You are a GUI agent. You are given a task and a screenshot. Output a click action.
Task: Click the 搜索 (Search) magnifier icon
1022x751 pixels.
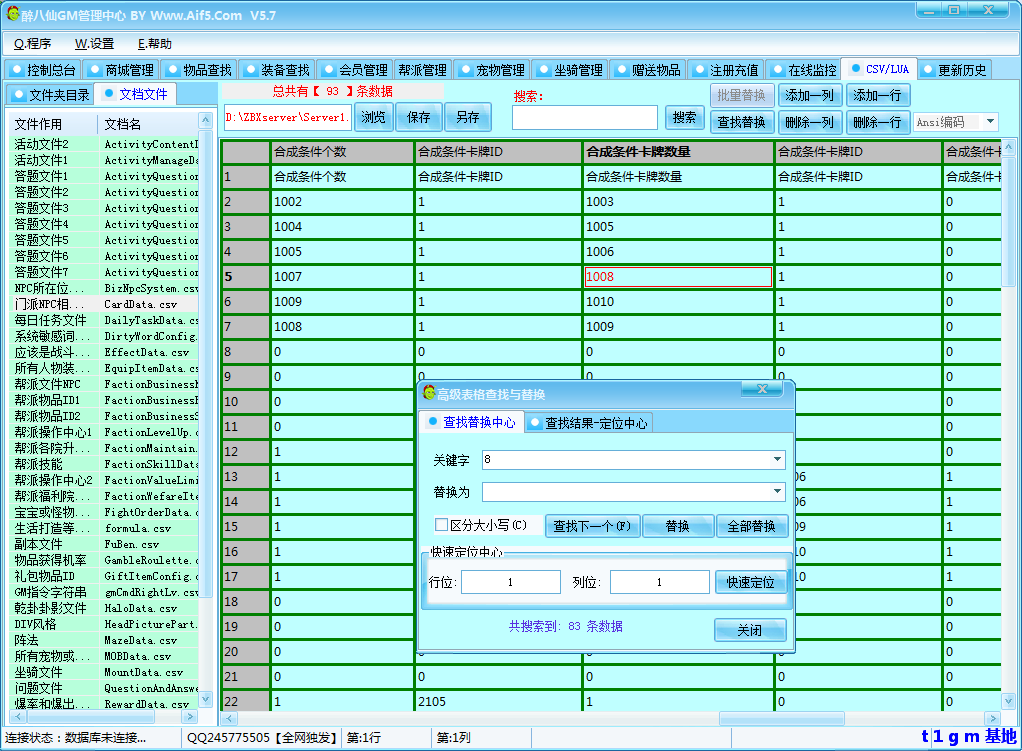click(684, 116)
